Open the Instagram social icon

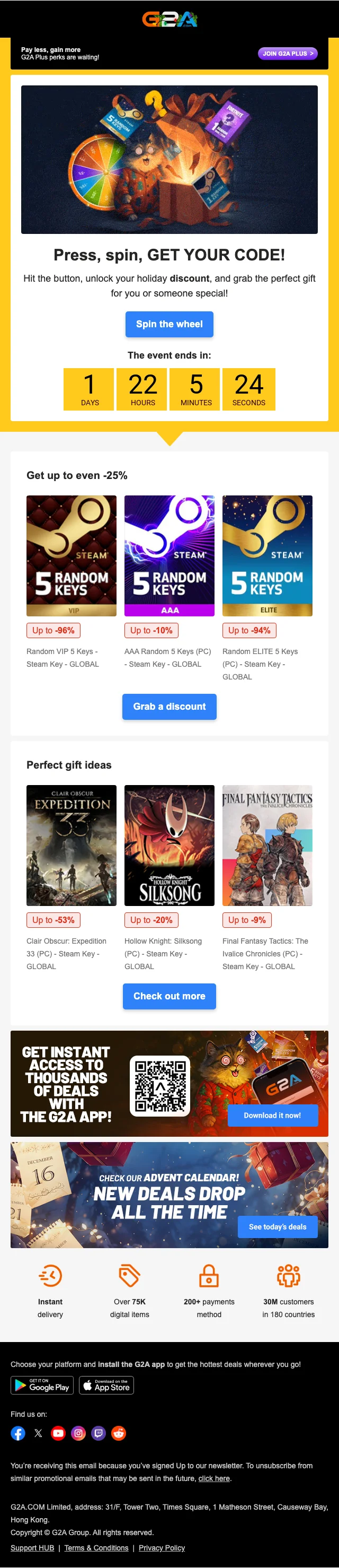pyautogui.click(x=78, y=1433)
